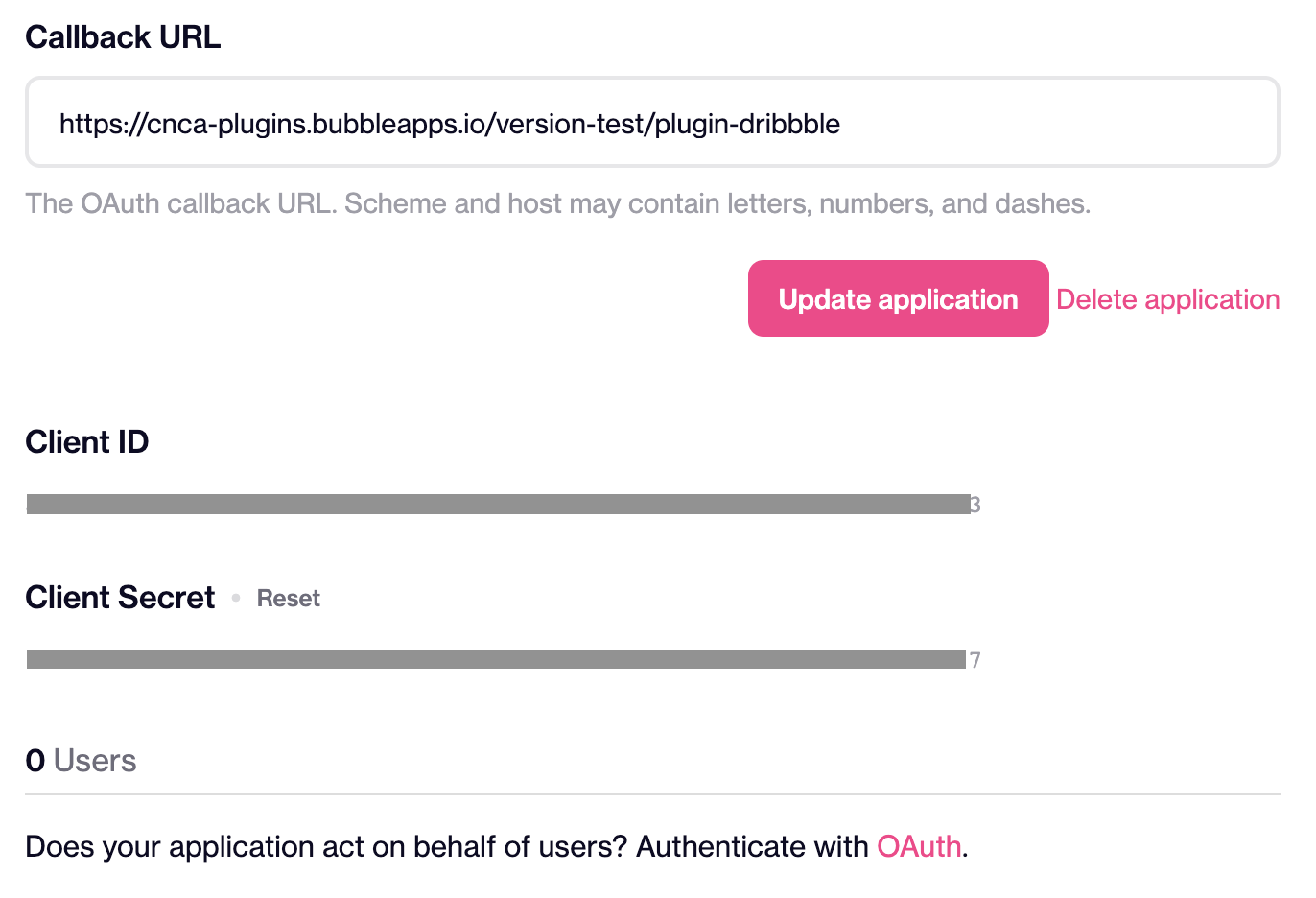Click the Users label text
The image size is (1316, 898).
(x=95, y=761)
